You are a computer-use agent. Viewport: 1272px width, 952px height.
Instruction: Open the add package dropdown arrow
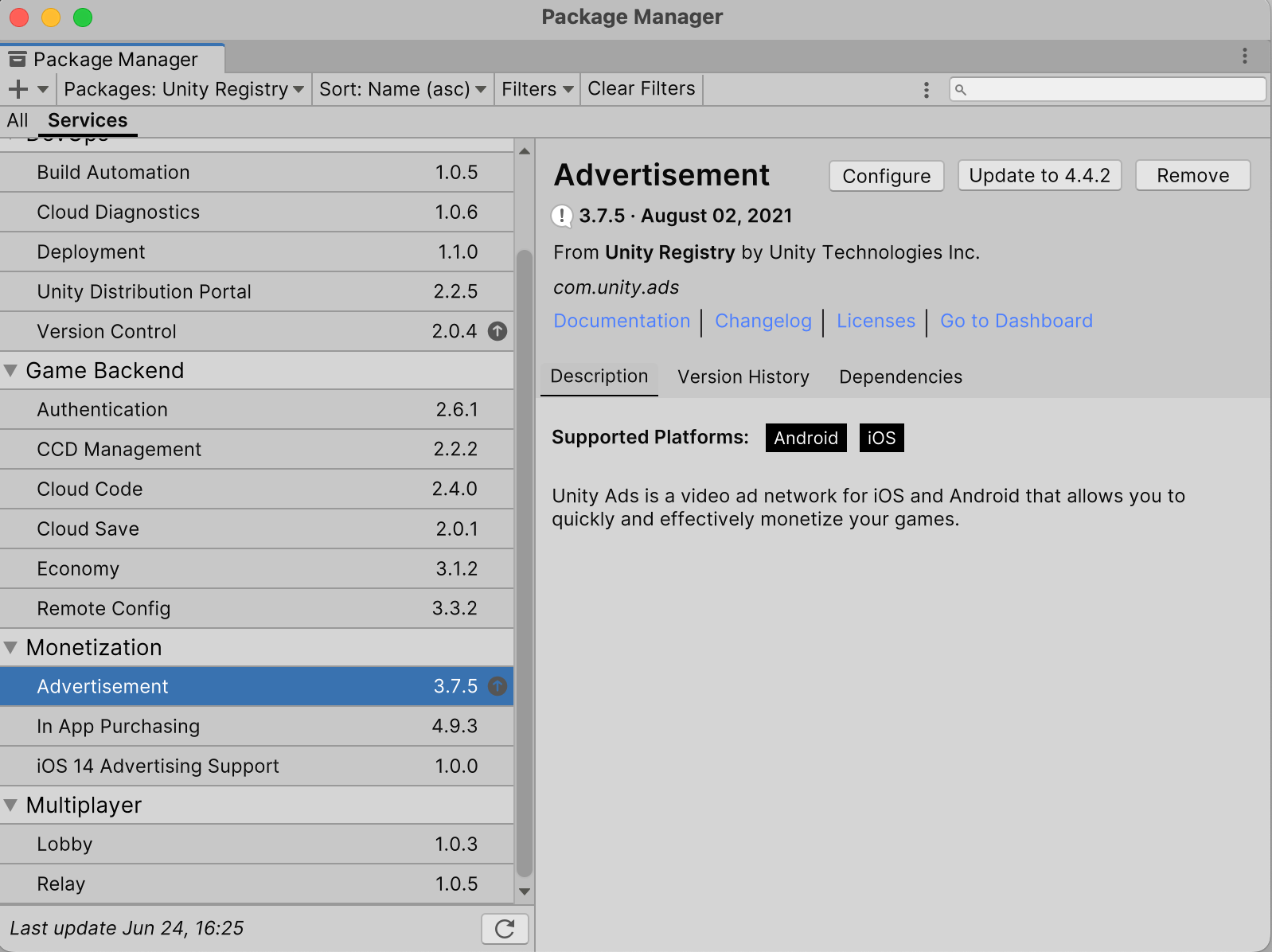(43, 89)
